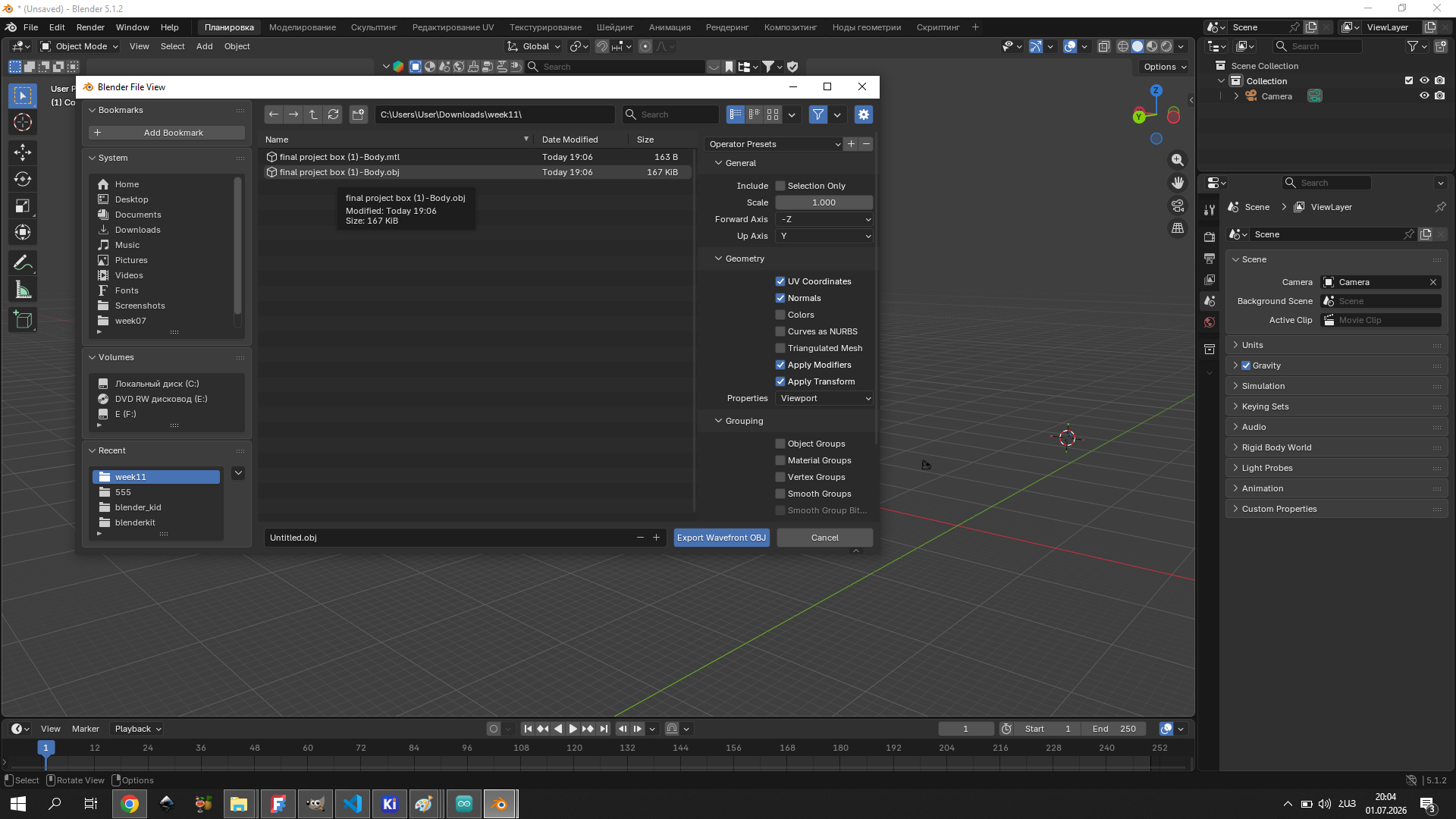
Task: Open the Render menu
Action: [x=90, y=27]
